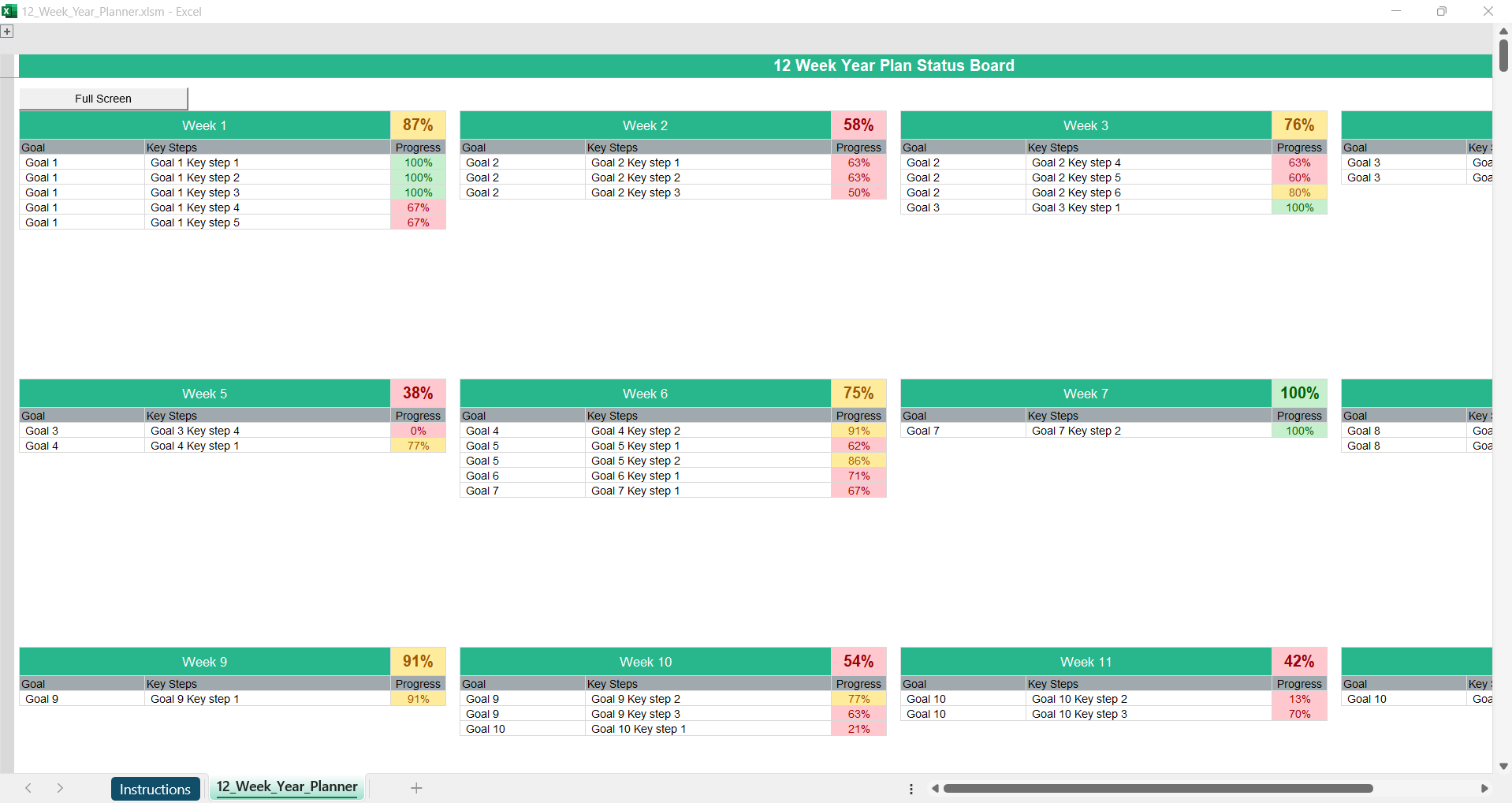This screenshot has width=1512, height=803.
Task: Add a new sheet with plus icon
Action: coord(416,788)
